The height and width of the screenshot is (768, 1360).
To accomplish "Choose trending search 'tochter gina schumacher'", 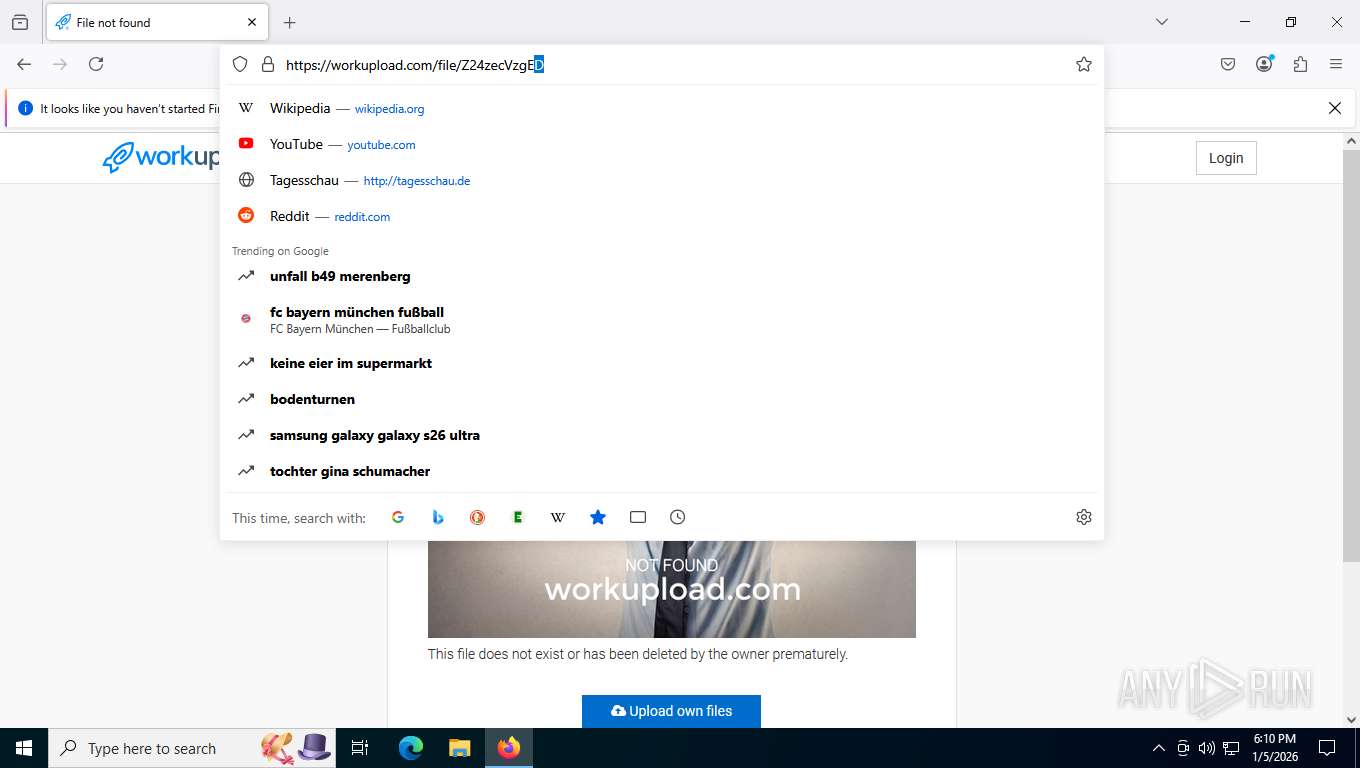I will coord(662,471).
